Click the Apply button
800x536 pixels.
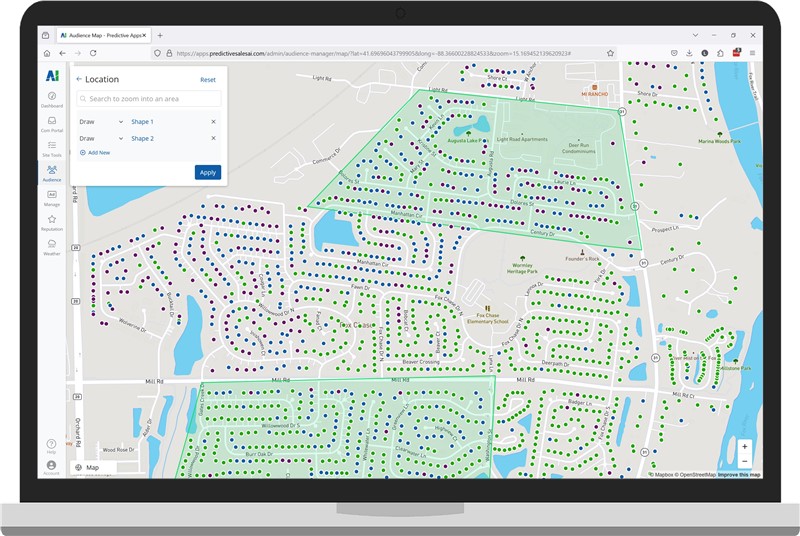(x=207, y=172)
